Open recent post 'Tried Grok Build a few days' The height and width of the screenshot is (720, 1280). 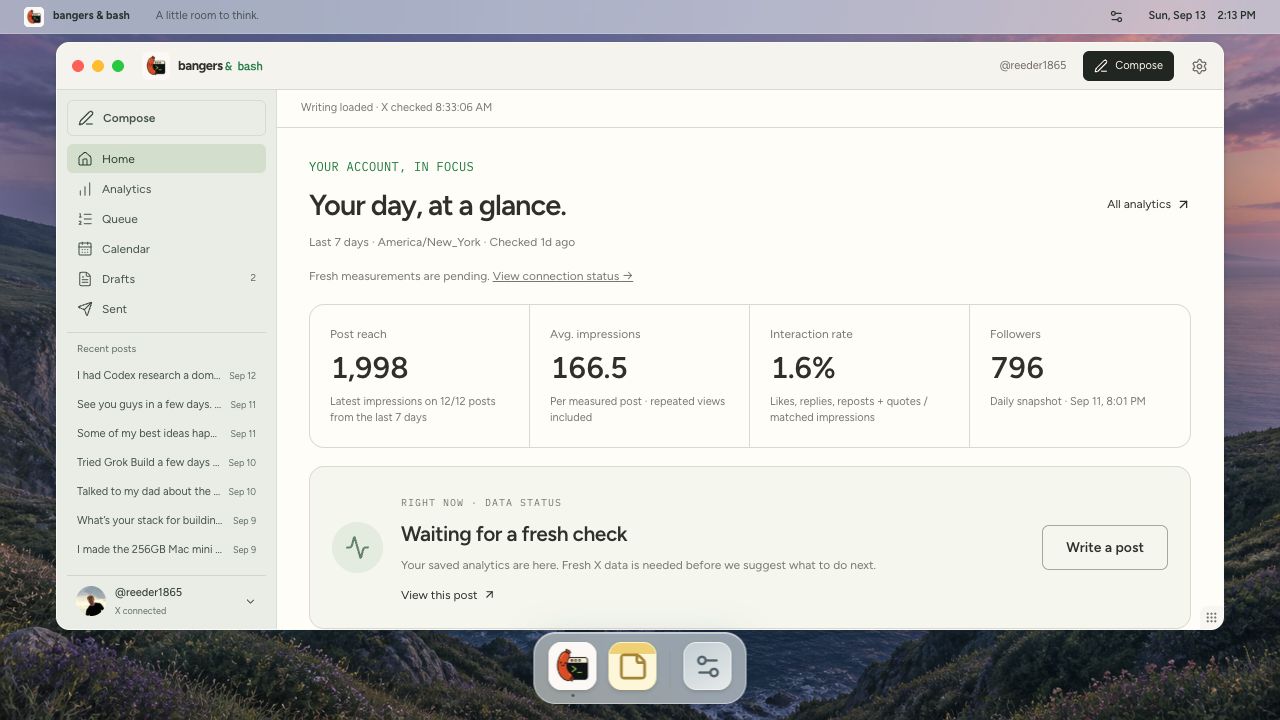[166, 463]
